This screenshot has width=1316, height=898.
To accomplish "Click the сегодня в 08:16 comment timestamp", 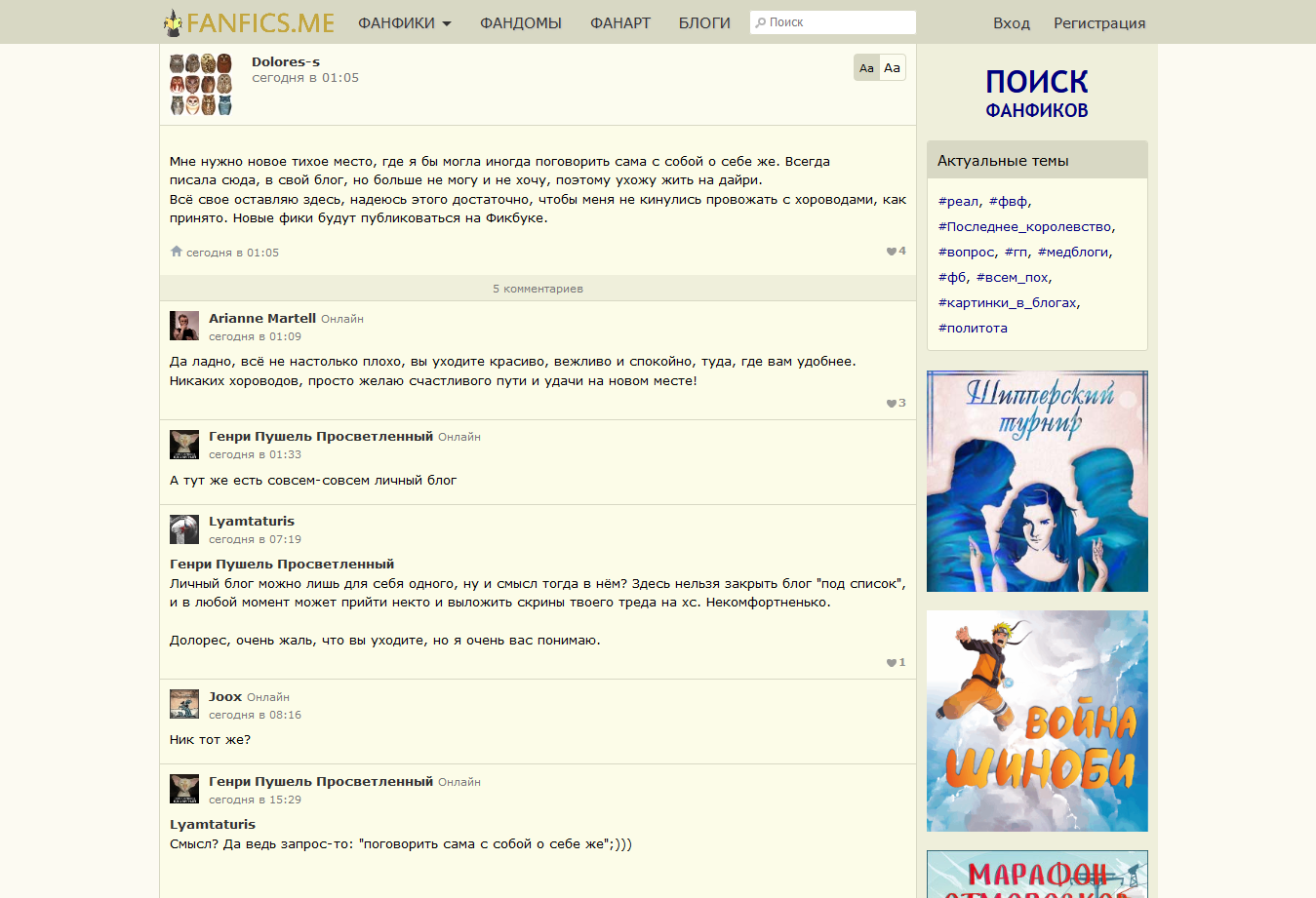I will tap(255, 715).
